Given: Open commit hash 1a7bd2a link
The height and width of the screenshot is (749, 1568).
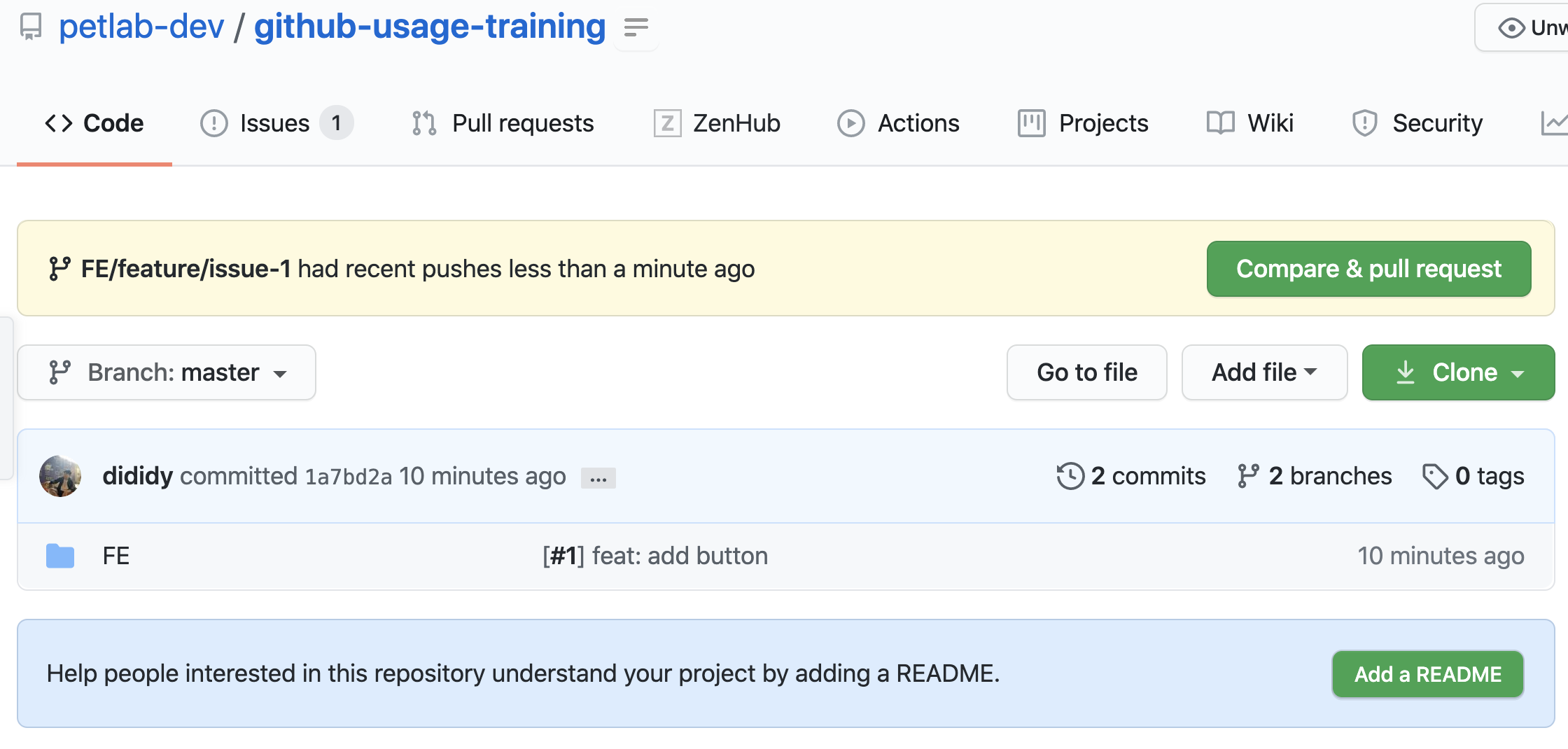Looking at the screenshot, I should pos(349,477).
